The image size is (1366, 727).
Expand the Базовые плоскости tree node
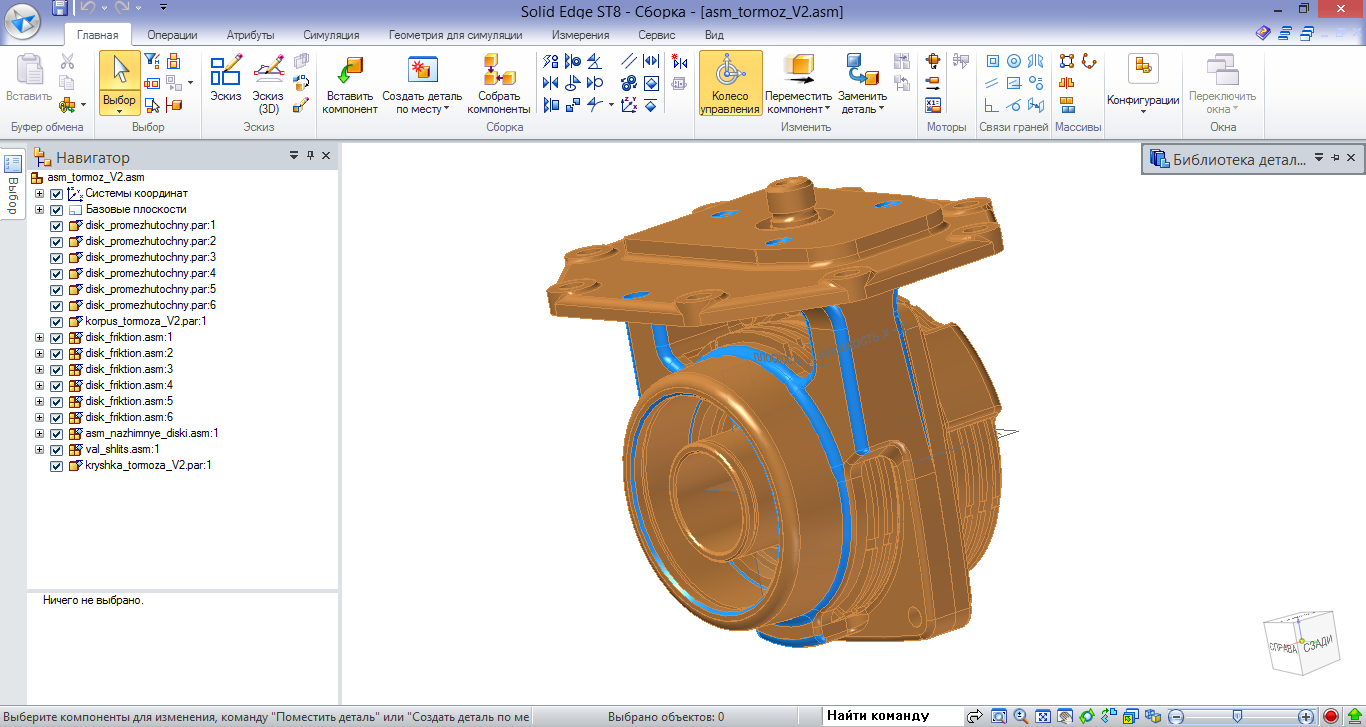click(x=39, y=210)
